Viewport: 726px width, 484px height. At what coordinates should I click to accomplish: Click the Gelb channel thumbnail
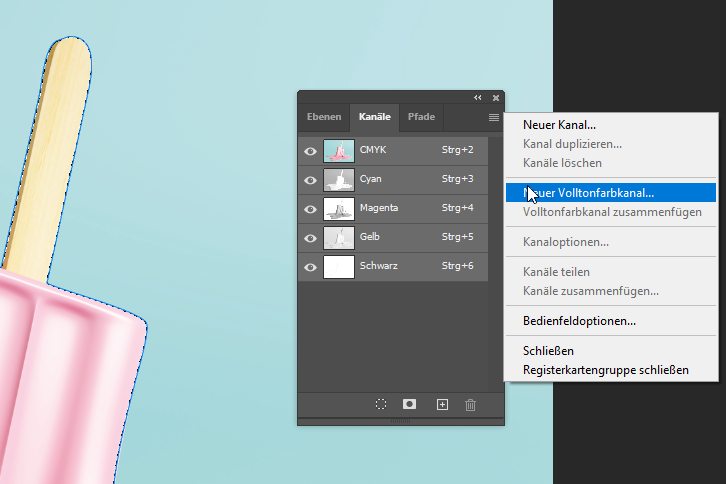tap(339, 238)
